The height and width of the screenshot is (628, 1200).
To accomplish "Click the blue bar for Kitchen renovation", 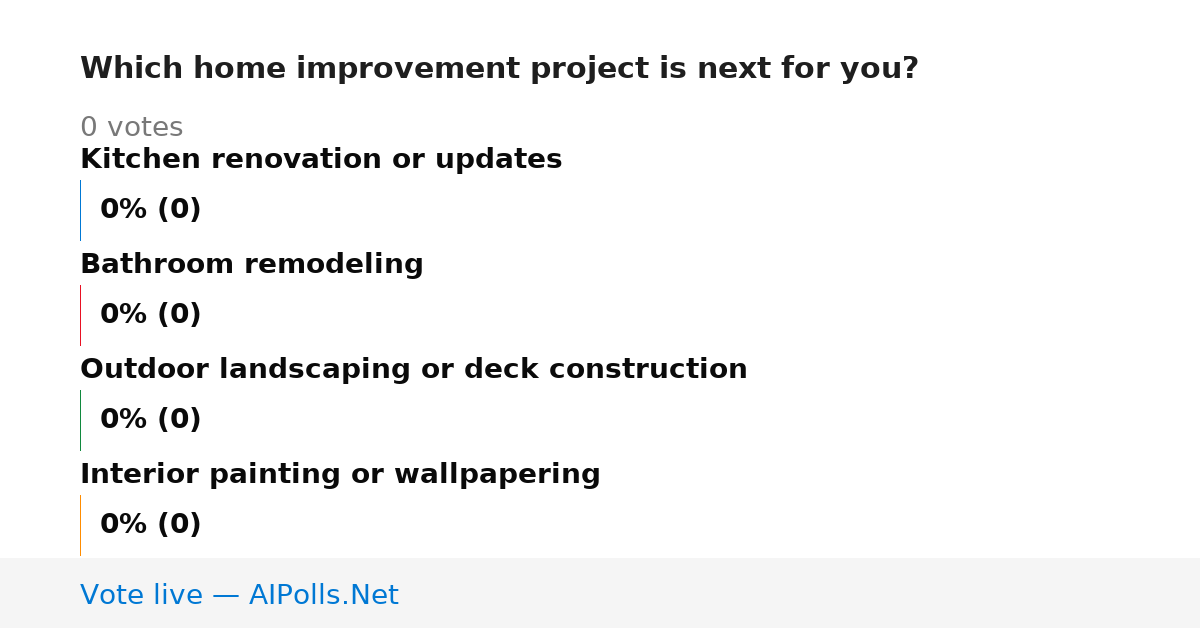I will [80, 210].
